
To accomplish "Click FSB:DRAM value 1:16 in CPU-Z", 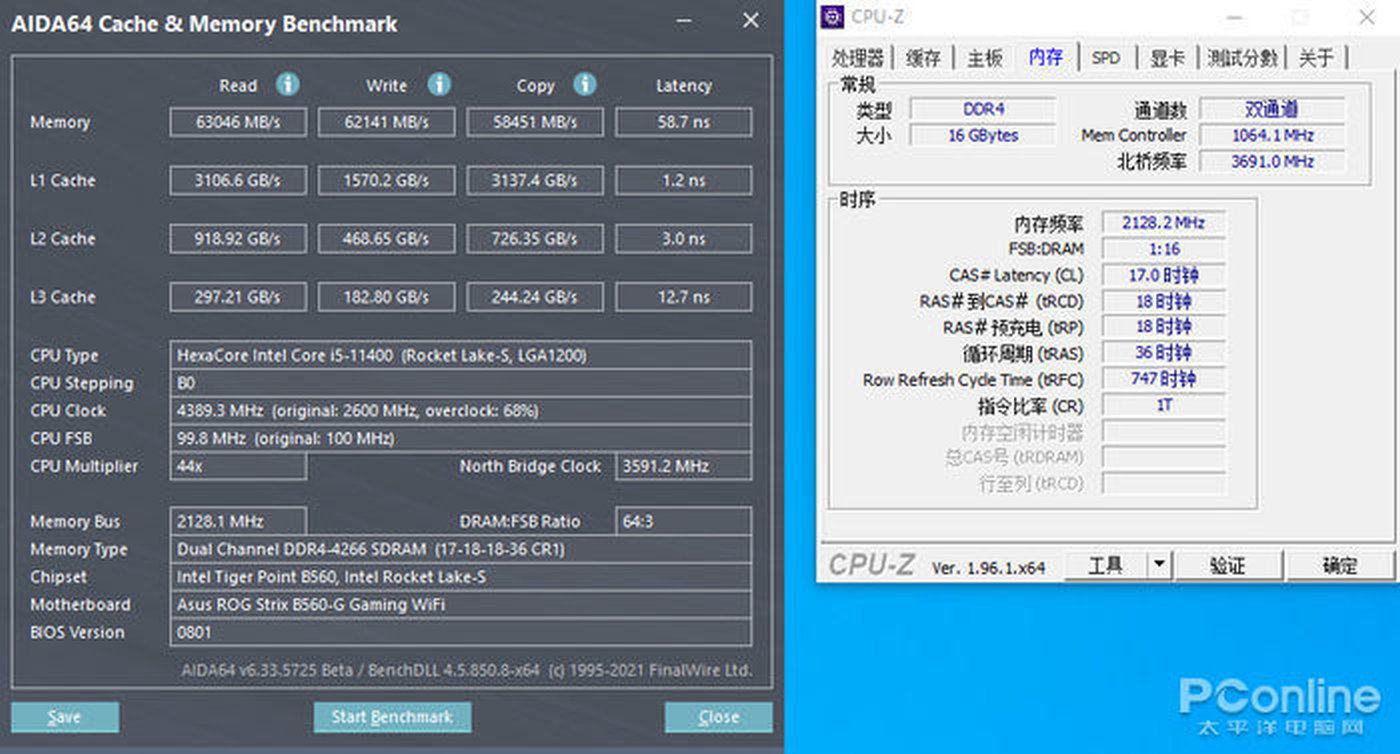I will pos(1164,249).
